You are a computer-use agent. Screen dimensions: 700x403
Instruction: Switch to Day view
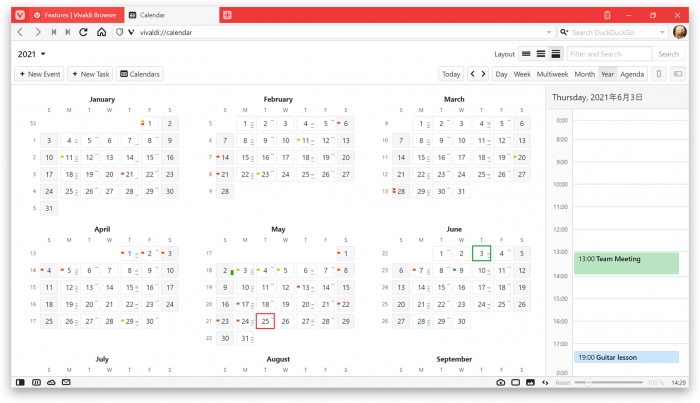(501, 74)
